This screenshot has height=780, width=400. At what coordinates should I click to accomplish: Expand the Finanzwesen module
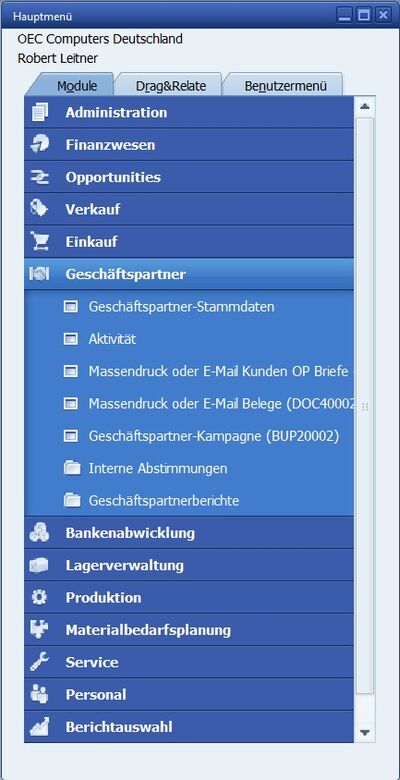(x=189, y=145)
